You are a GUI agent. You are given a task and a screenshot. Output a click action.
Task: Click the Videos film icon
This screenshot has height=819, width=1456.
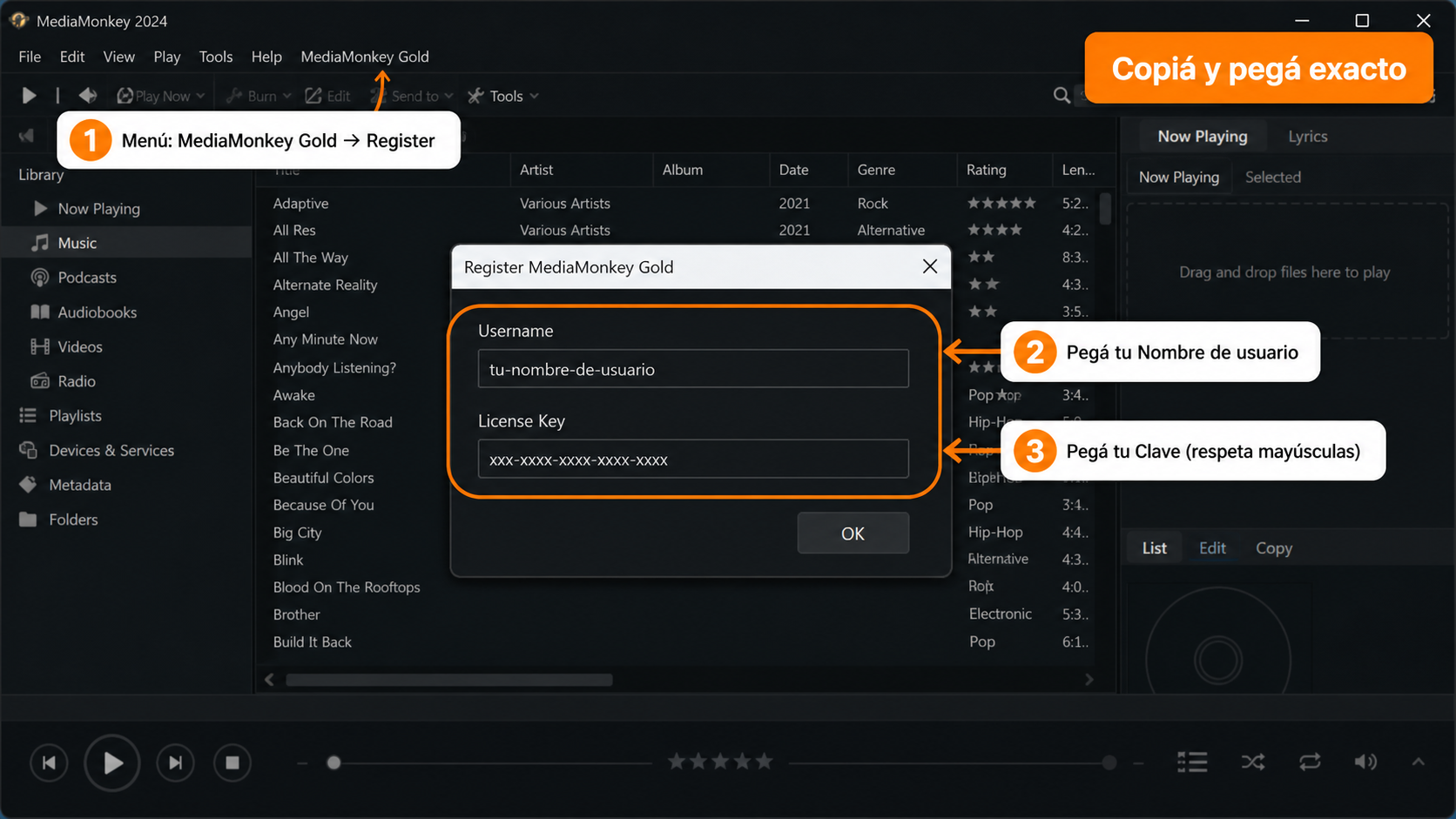click(x=40, y=346)
